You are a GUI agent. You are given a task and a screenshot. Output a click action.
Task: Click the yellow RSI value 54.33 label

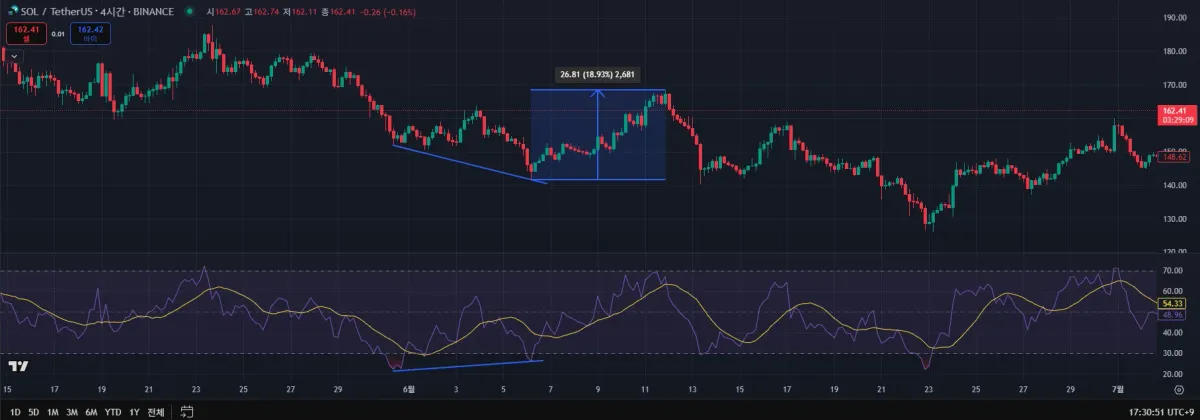[x=1171, y=303]
